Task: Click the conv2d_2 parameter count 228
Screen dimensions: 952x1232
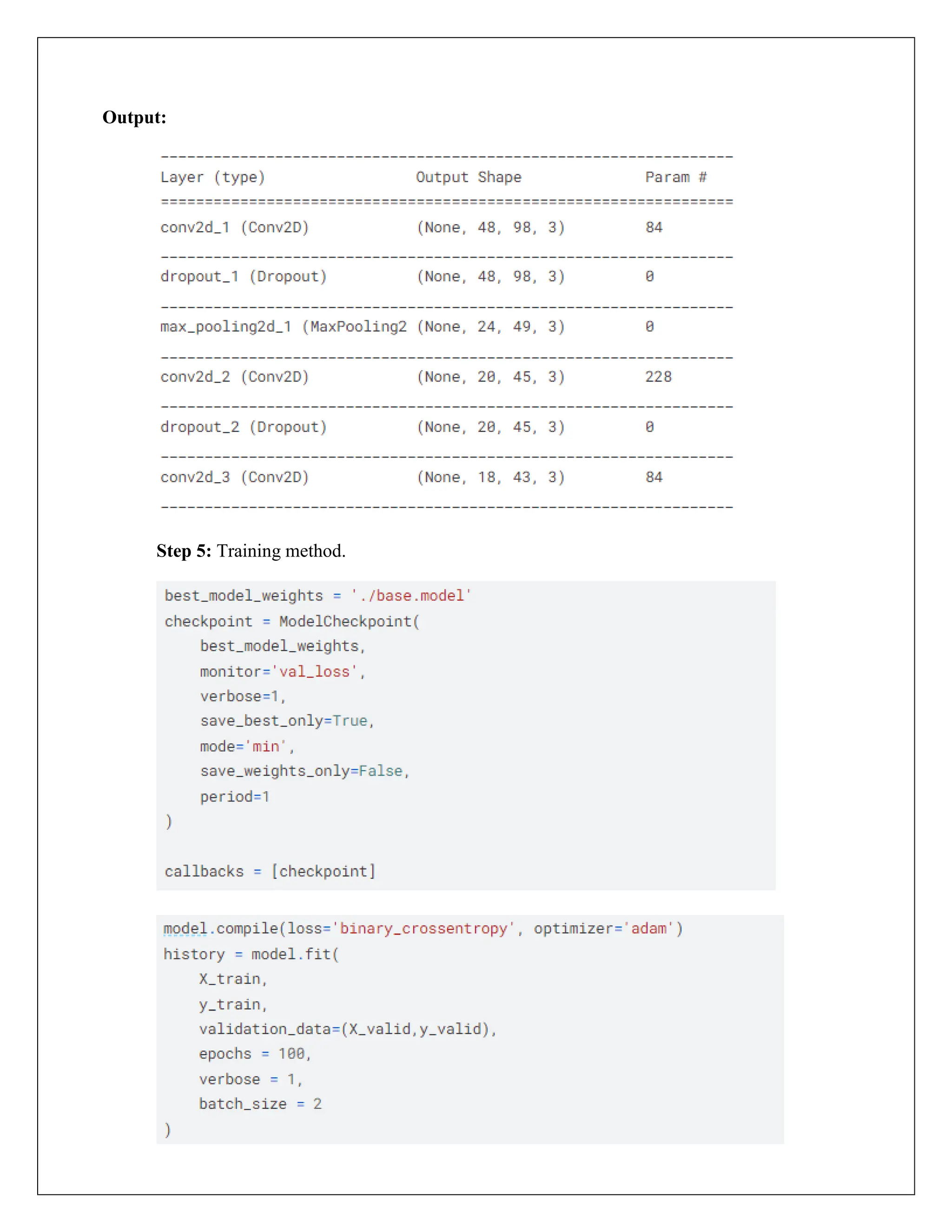Action: tap(658, 377)
